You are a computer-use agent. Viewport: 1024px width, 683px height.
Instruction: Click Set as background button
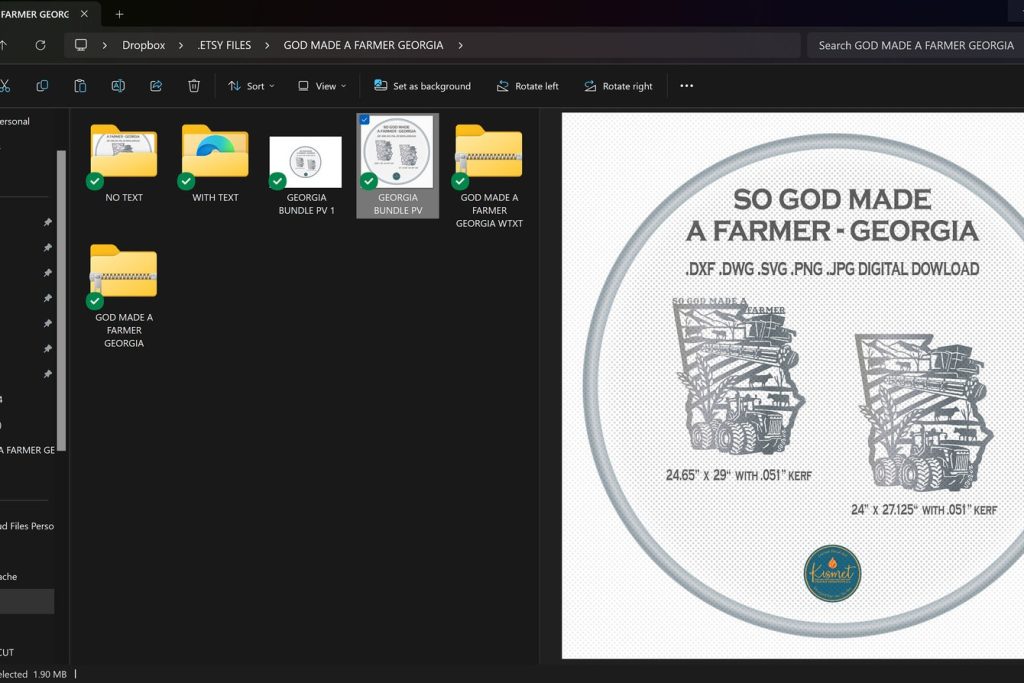[x=422, y=86]
